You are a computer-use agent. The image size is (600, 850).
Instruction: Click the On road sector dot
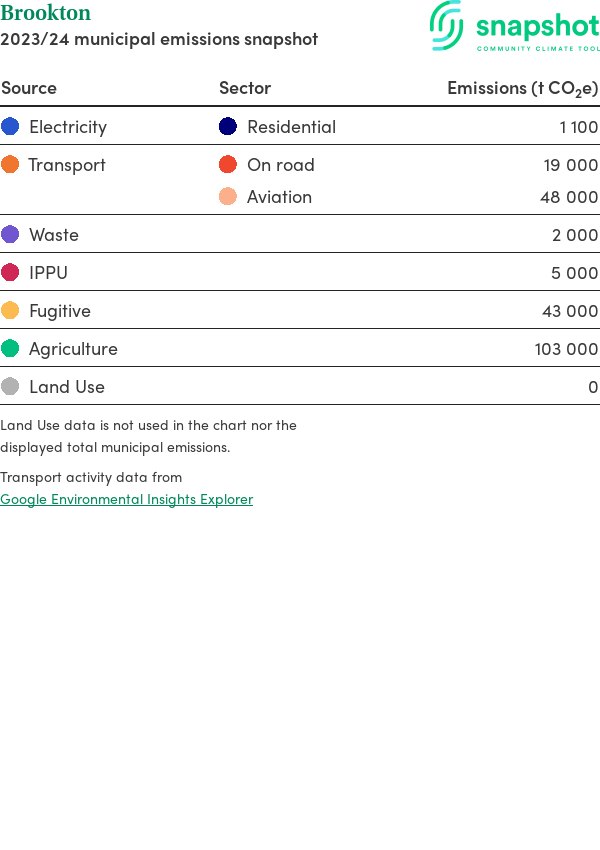228,164
